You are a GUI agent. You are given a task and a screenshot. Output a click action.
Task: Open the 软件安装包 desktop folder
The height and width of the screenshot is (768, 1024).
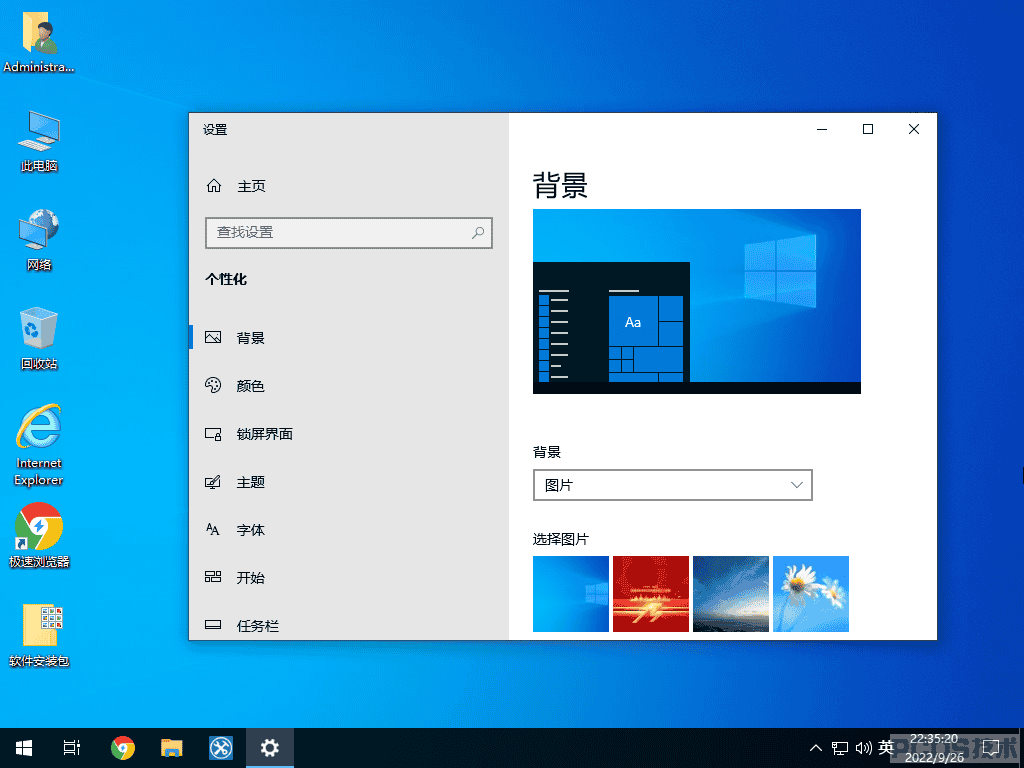click(x=39, y=635)
